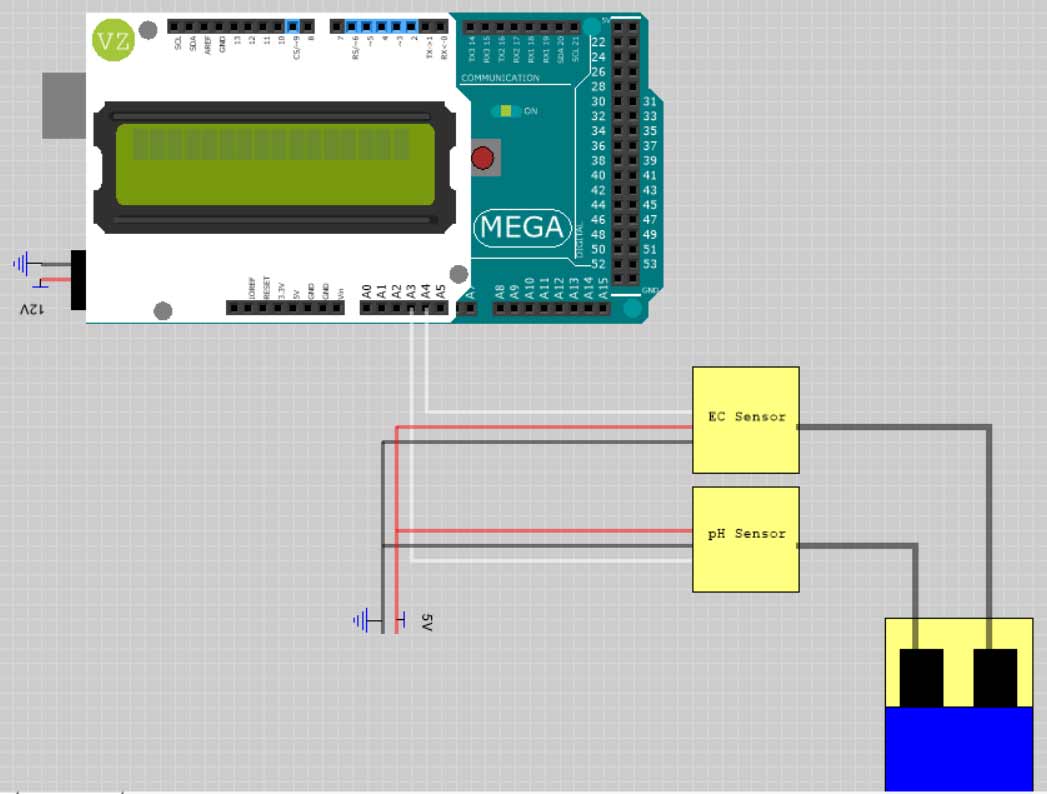Select the white signal wire entering EC Sensor
Viewport: 1047px width, 794px height.
[560, 411]
